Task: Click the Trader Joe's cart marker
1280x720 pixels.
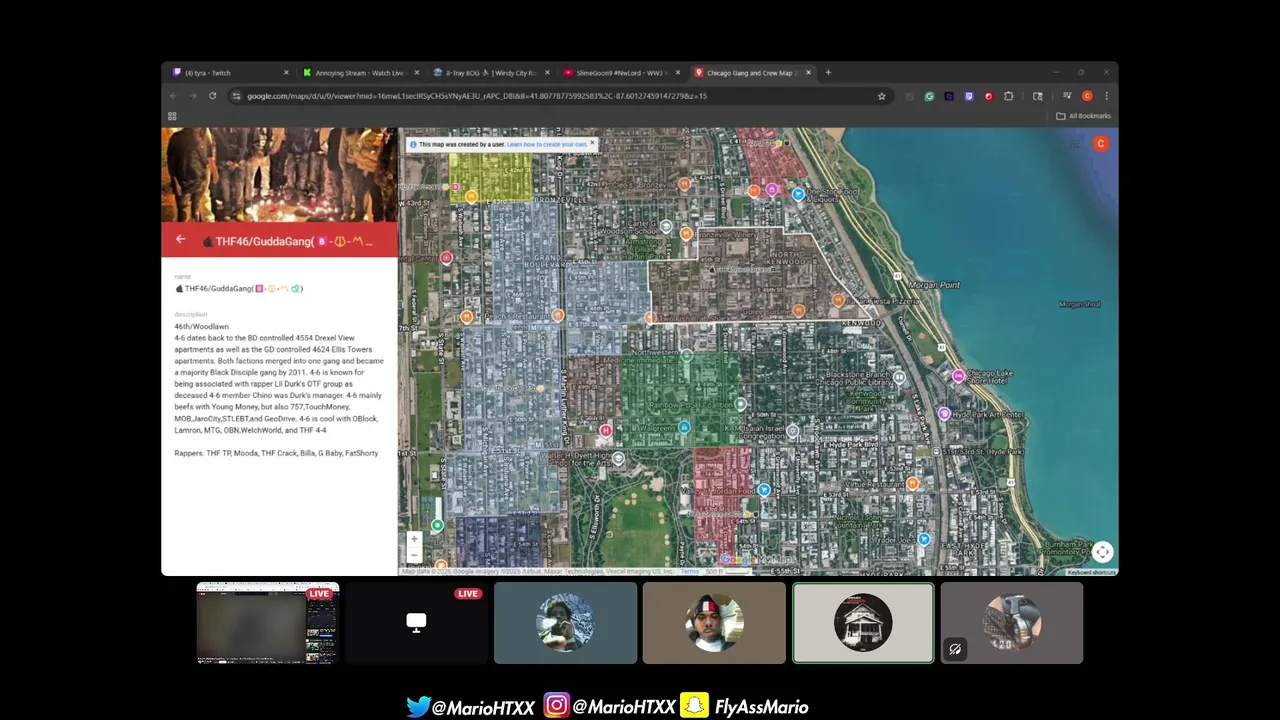Action: click(x=924, y=539)
